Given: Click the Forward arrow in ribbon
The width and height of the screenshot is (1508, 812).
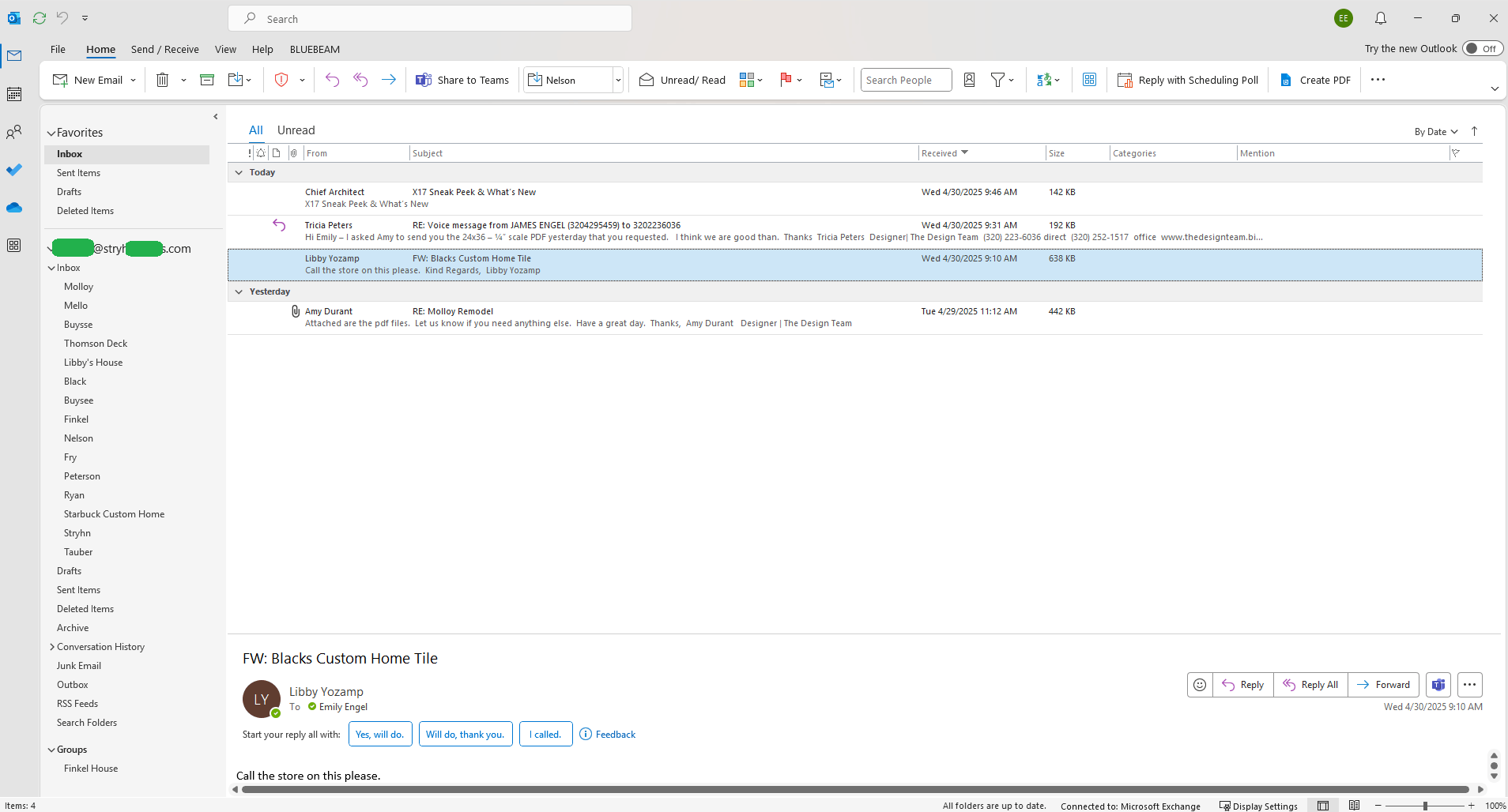Looking at the screenshot, I should click(389, 80).
